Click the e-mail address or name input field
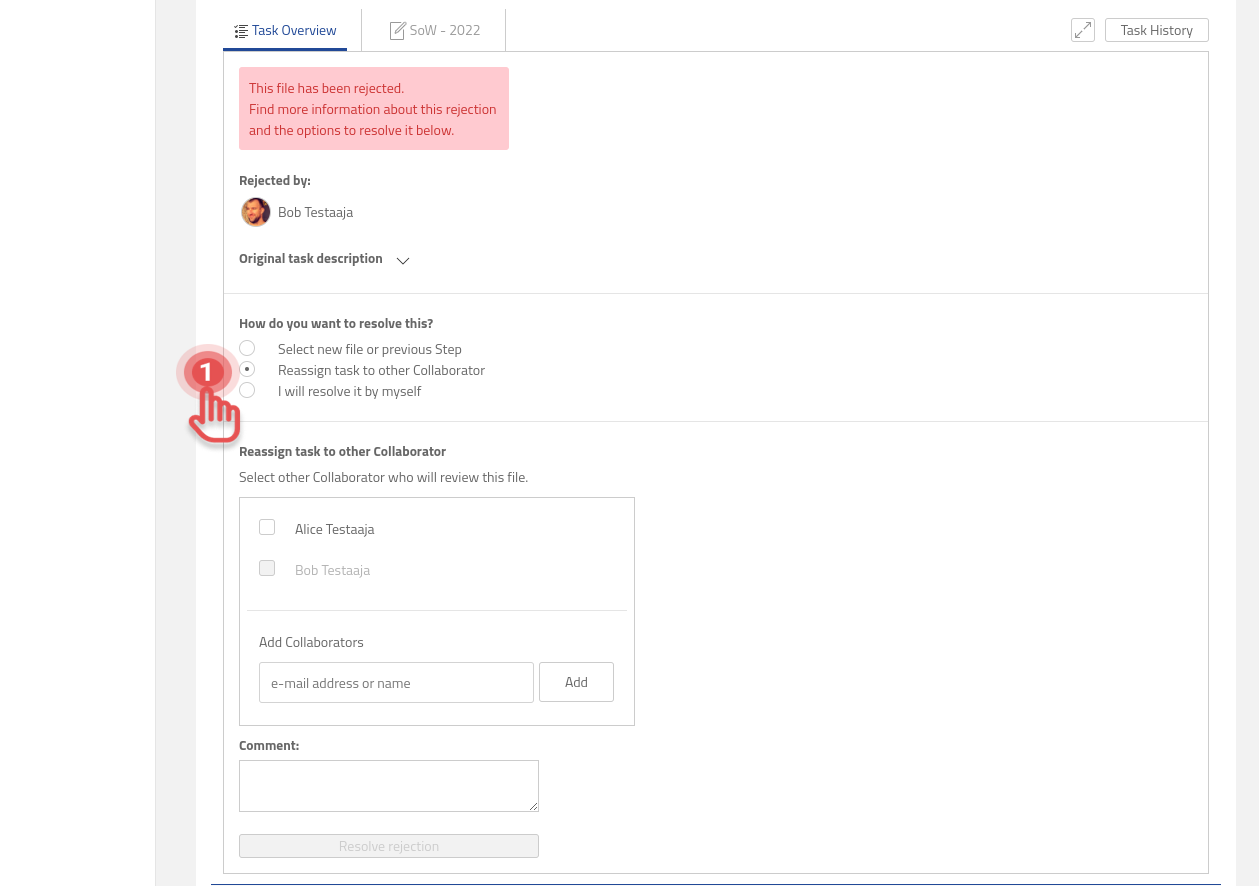The image size is (1259, 886). (x=396, y=682)
